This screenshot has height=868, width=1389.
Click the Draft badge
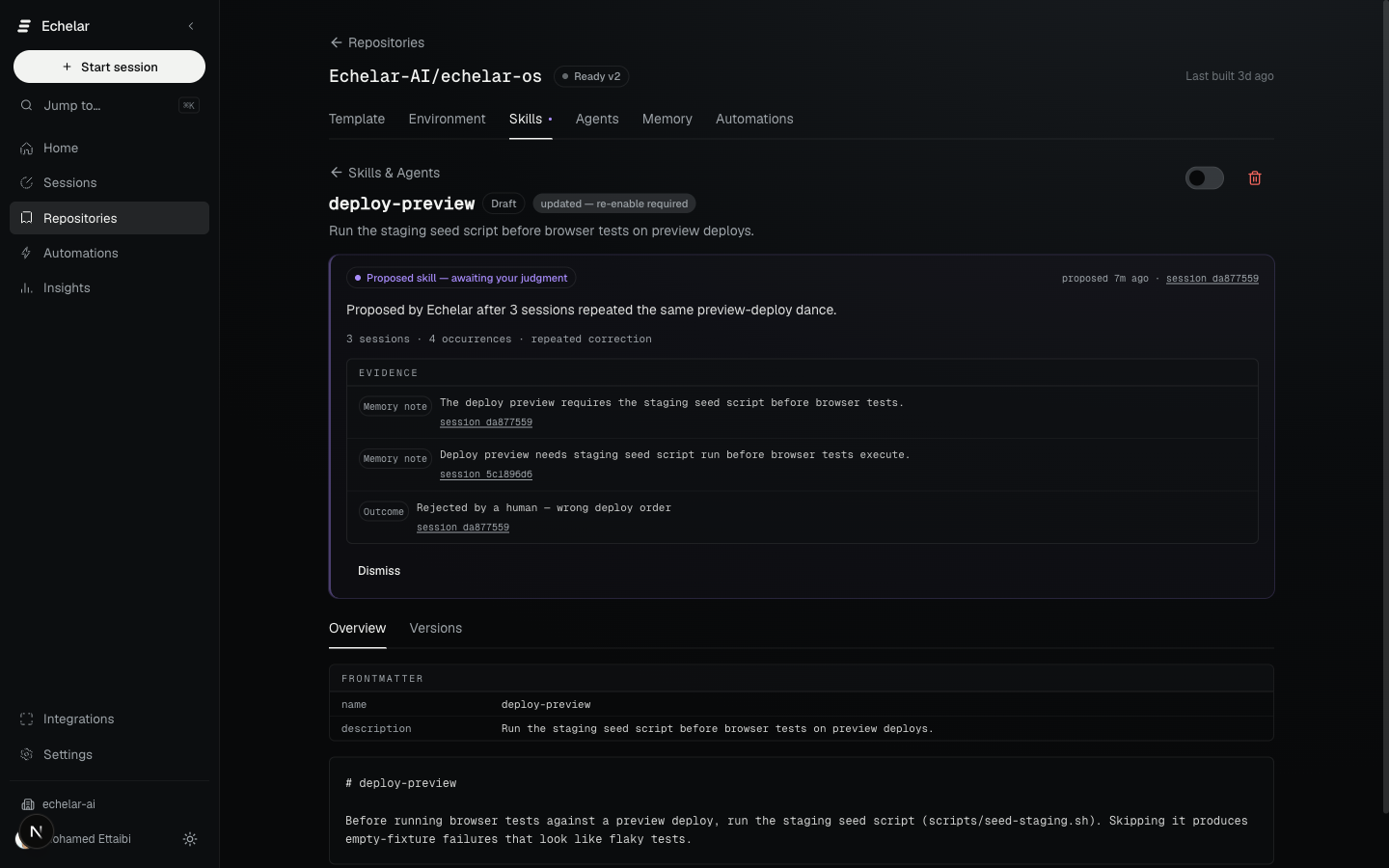pos(504,203)
